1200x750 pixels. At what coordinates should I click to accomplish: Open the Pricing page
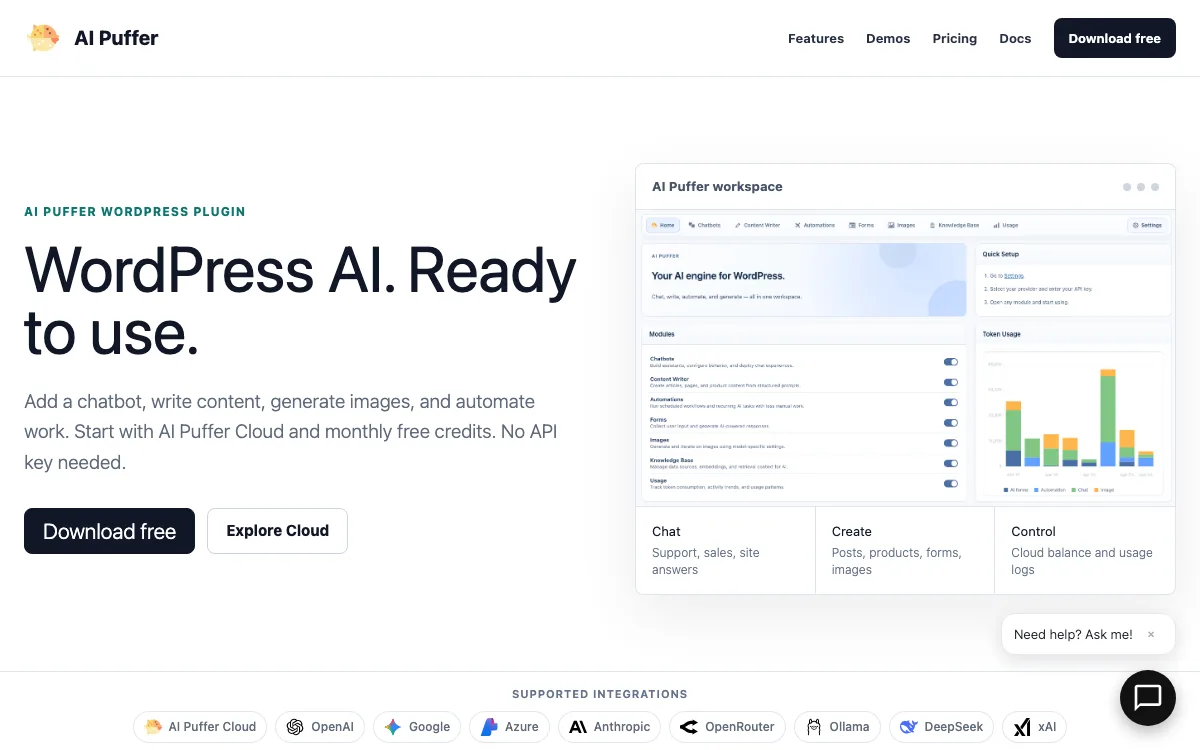click(x=955, y=38)
